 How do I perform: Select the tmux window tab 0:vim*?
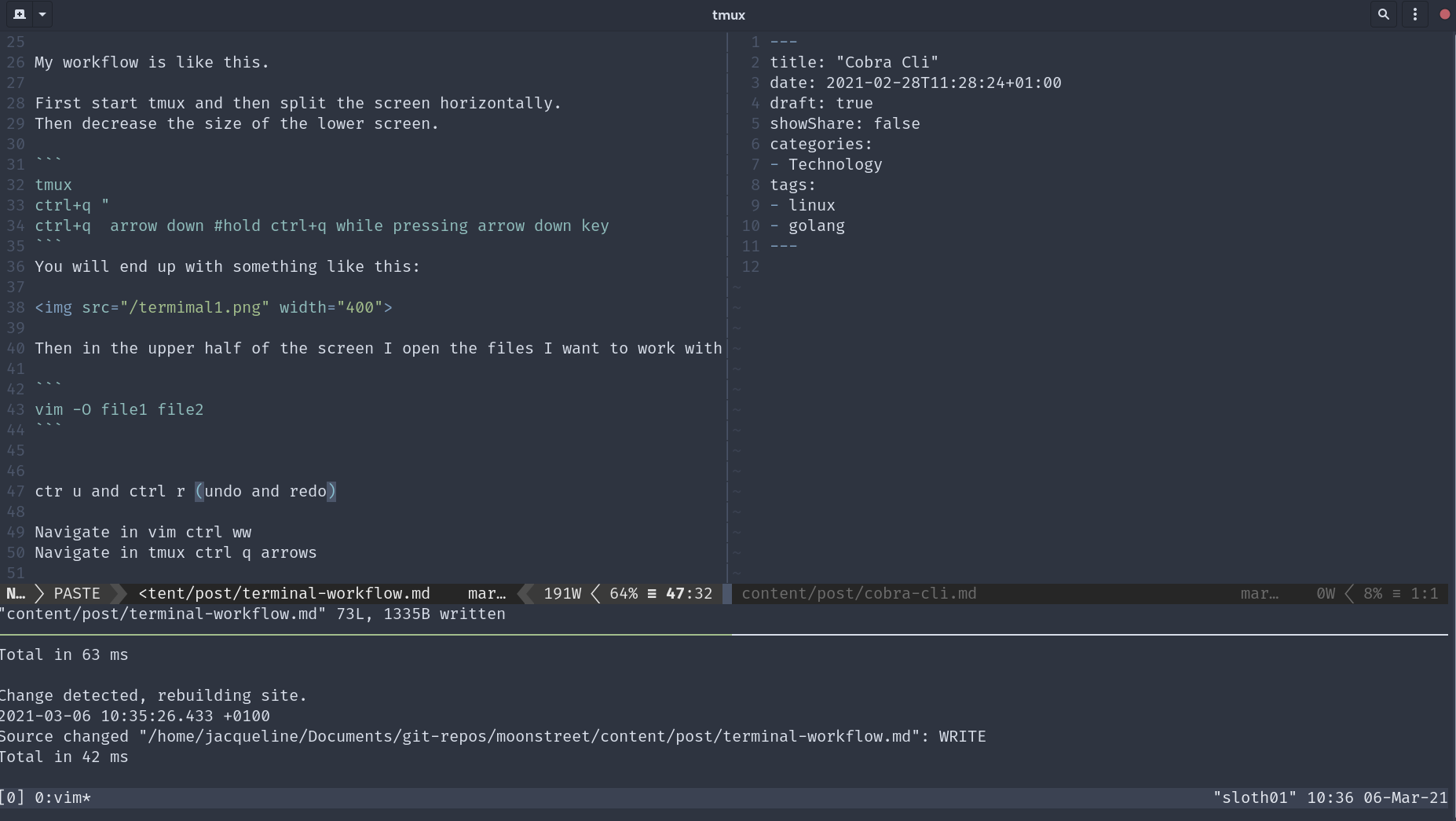tap(63, 797)
